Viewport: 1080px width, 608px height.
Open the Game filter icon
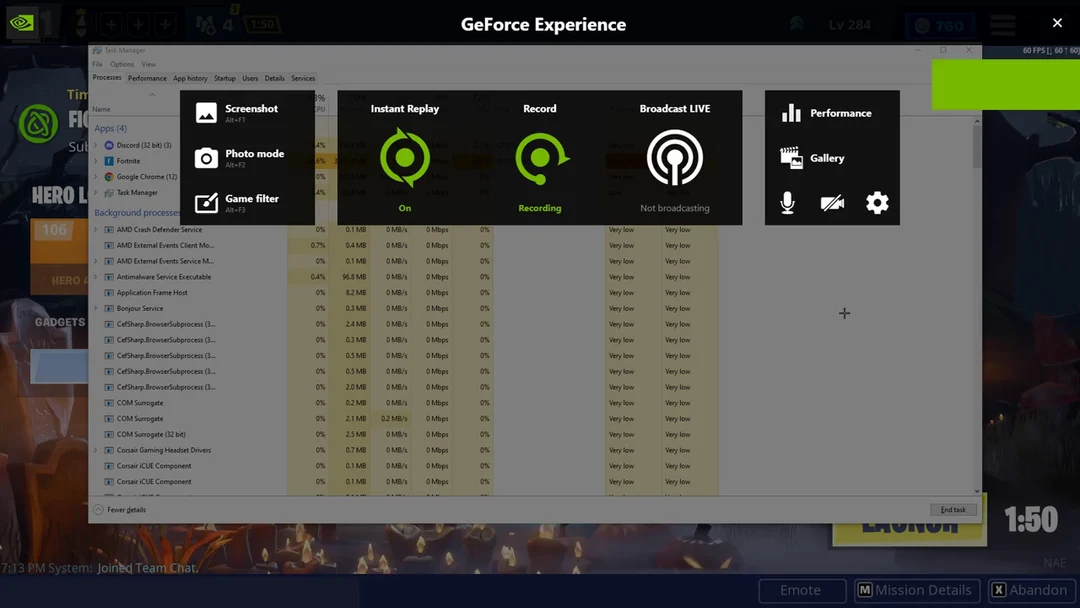tap(206, 203)
